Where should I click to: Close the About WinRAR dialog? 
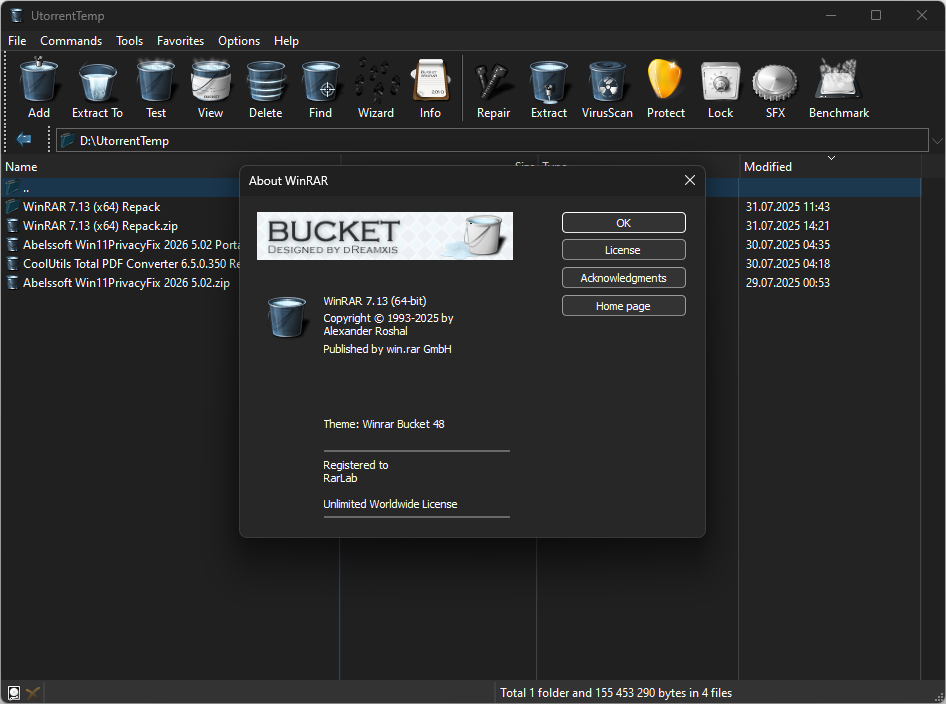pos(690,180)
